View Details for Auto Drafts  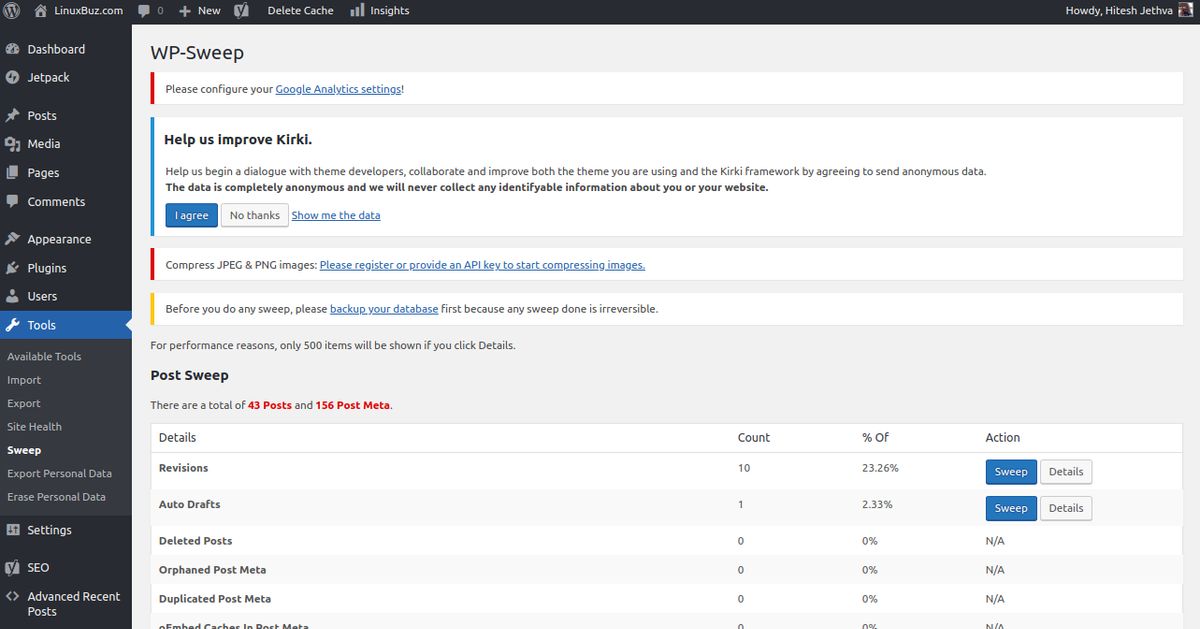pyautogui.click(x=1065, y=508)
